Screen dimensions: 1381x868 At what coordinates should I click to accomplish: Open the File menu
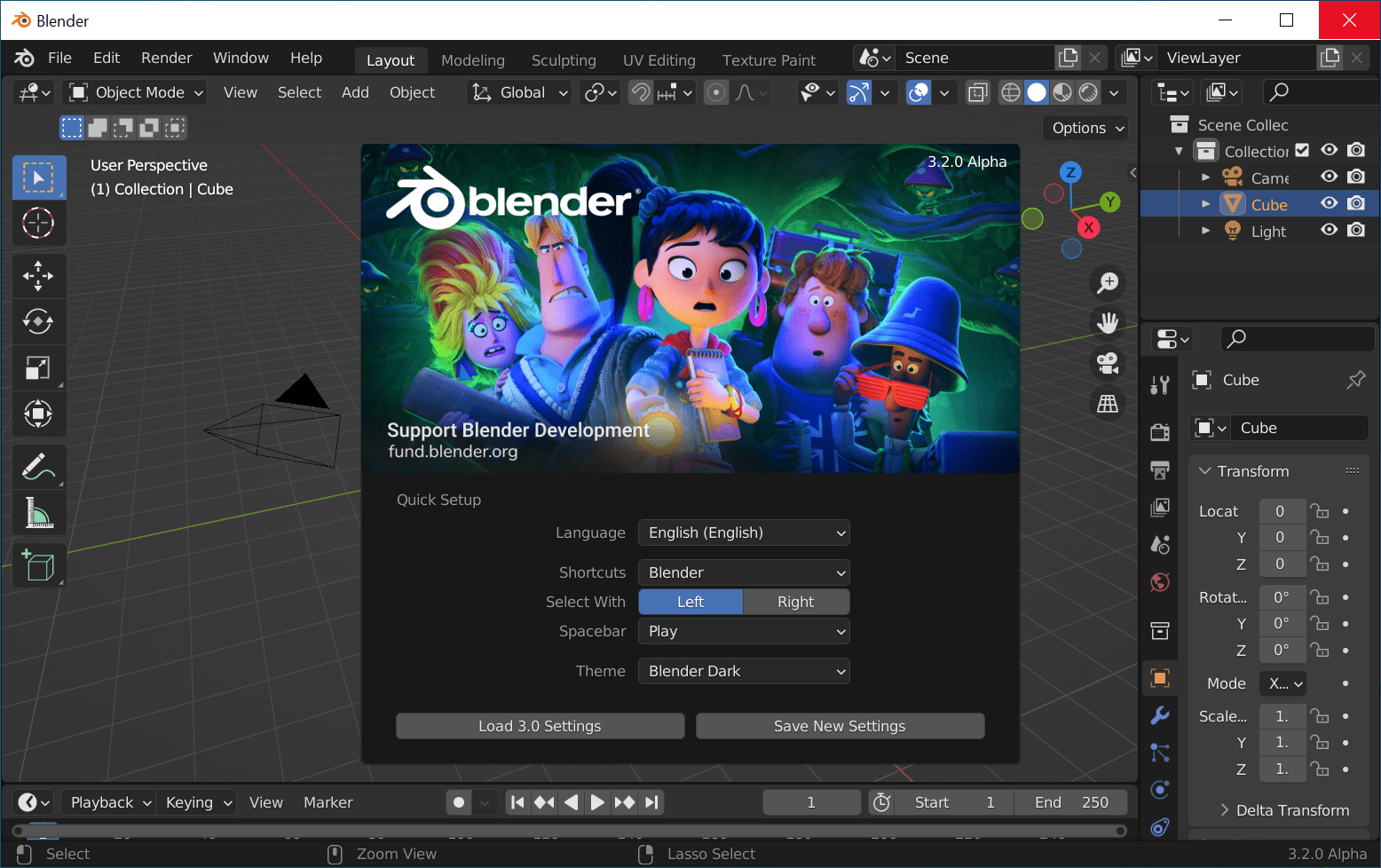[x=60, y=58]
